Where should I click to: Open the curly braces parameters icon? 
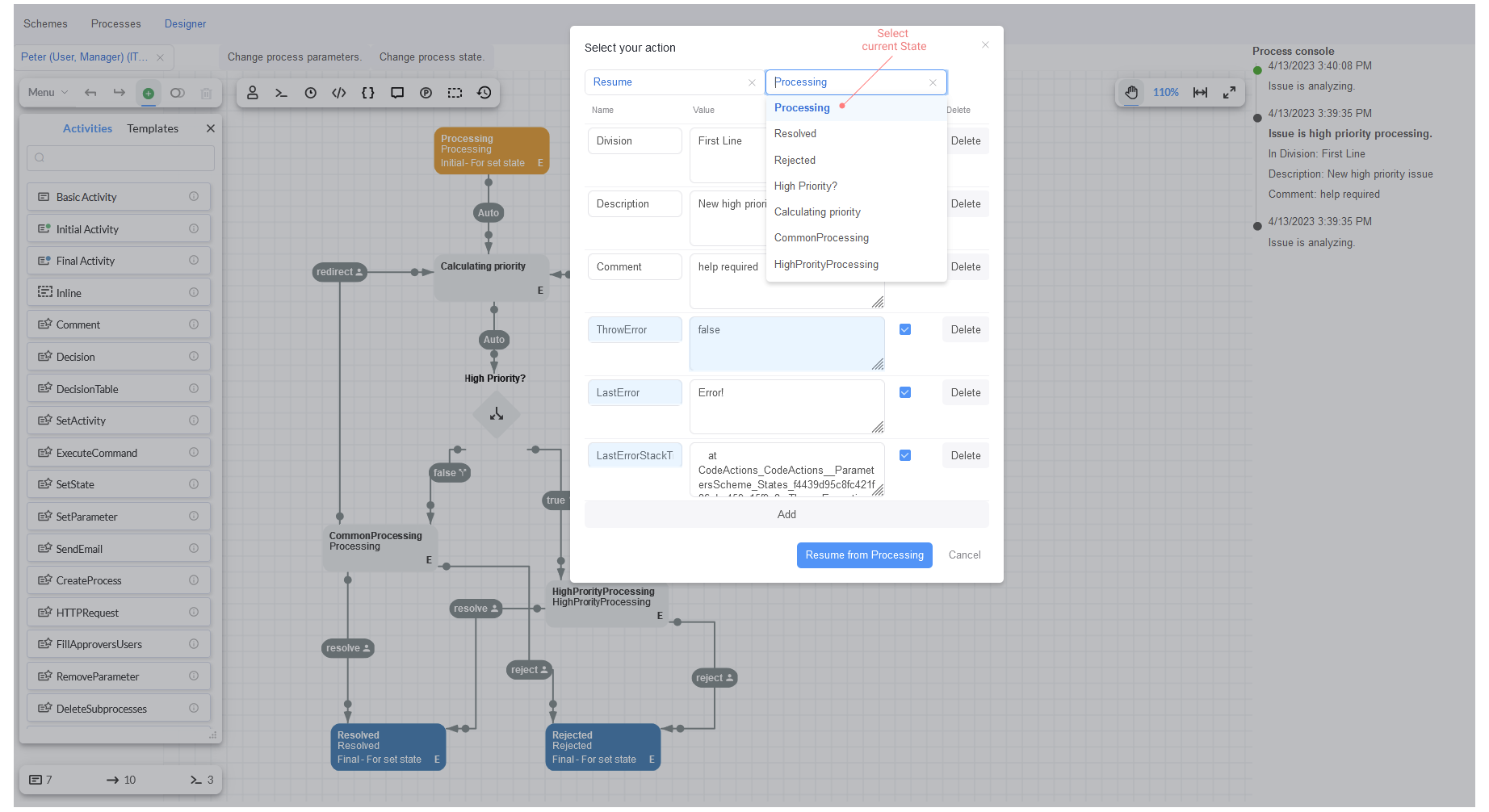(x=368, y=93)
